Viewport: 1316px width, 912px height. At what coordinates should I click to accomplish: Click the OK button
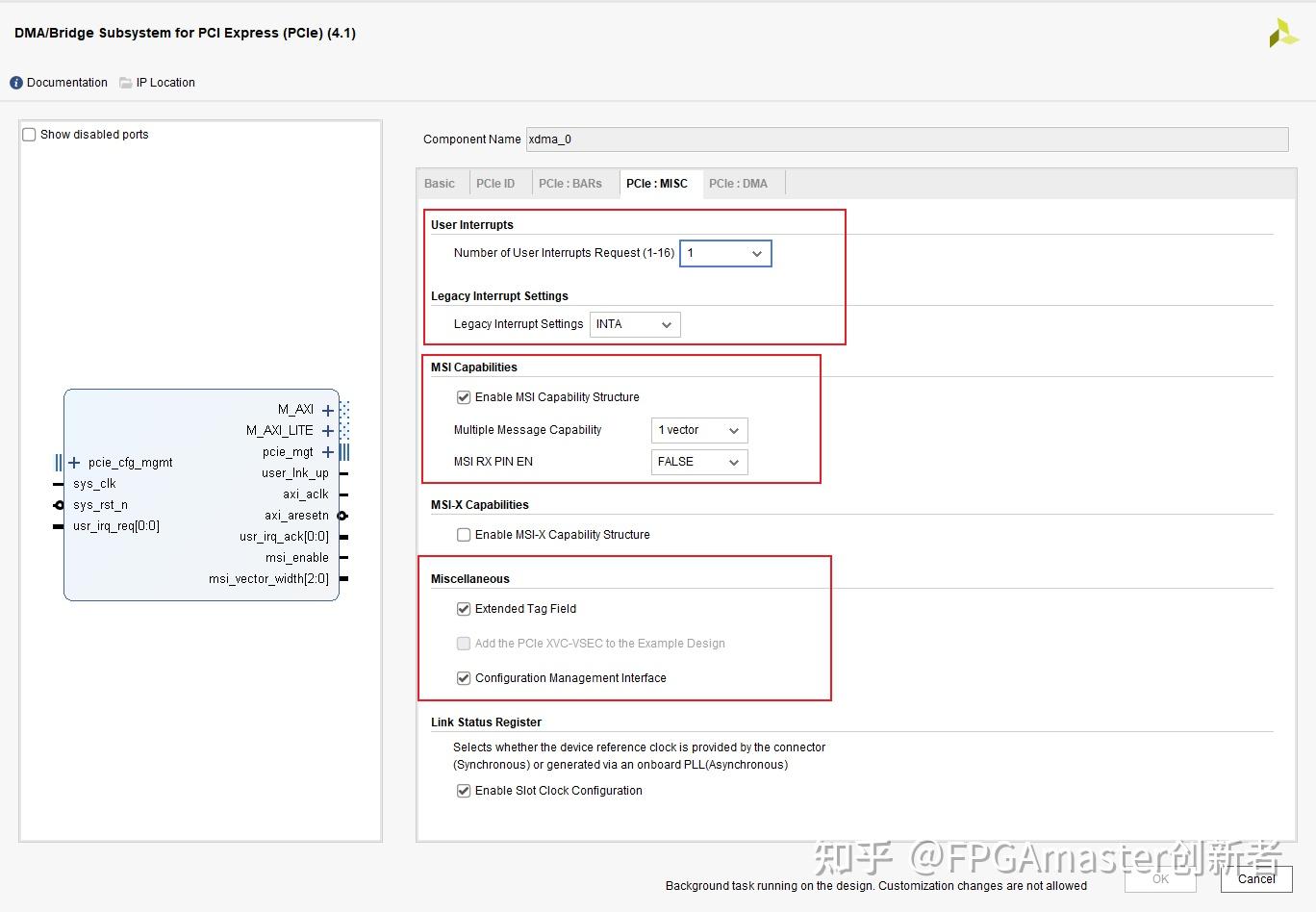coord(1160,878)
